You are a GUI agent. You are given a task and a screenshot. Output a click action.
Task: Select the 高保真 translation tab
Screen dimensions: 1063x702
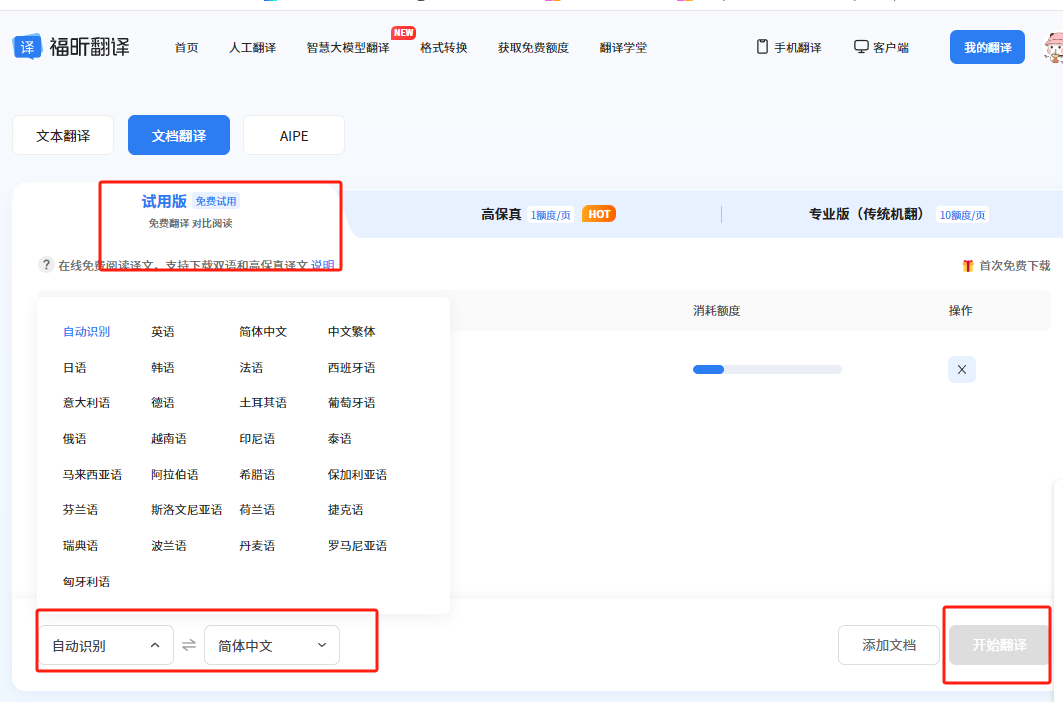[548, 214]
